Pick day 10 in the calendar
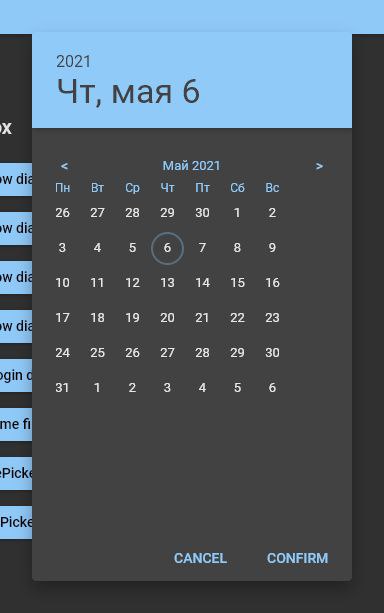The image size is (384, 613). [63, 283]
